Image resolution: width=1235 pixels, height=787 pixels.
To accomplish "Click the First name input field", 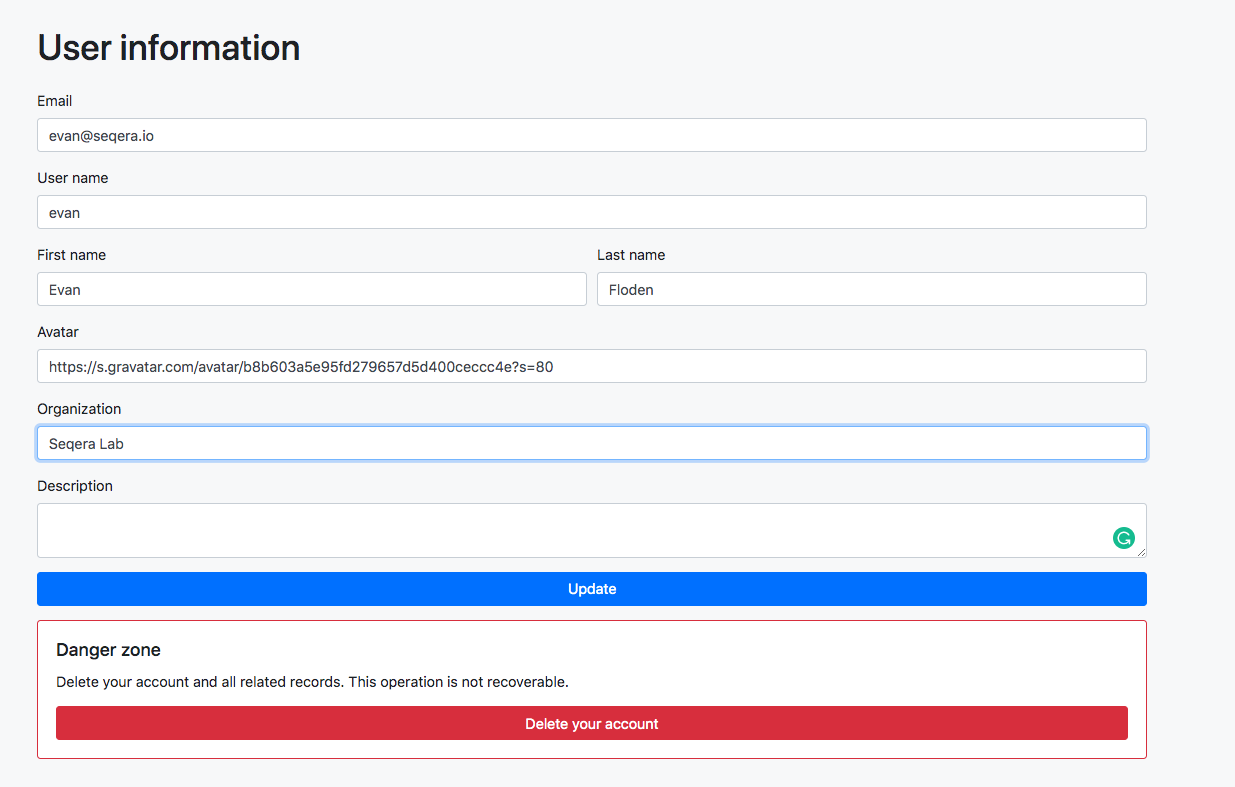I will point(312,289).
